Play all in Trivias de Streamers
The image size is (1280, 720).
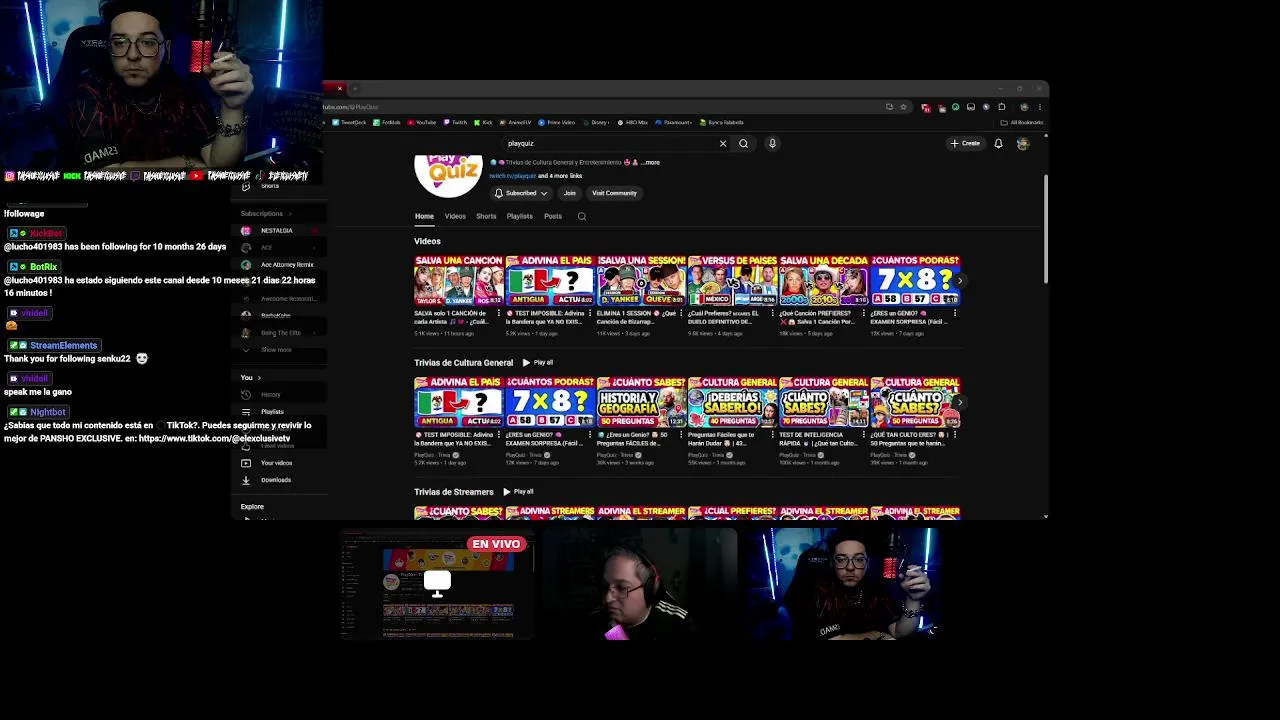pyautogui.click(x=518, y=492)
